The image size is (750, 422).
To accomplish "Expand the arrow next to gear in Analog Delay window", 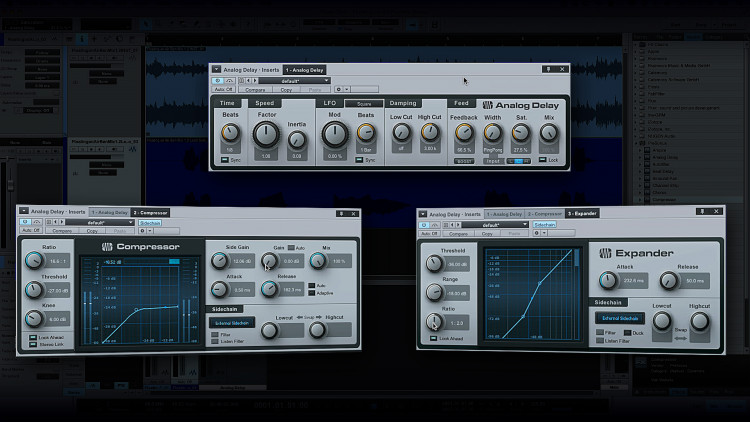I will [347, 89].
